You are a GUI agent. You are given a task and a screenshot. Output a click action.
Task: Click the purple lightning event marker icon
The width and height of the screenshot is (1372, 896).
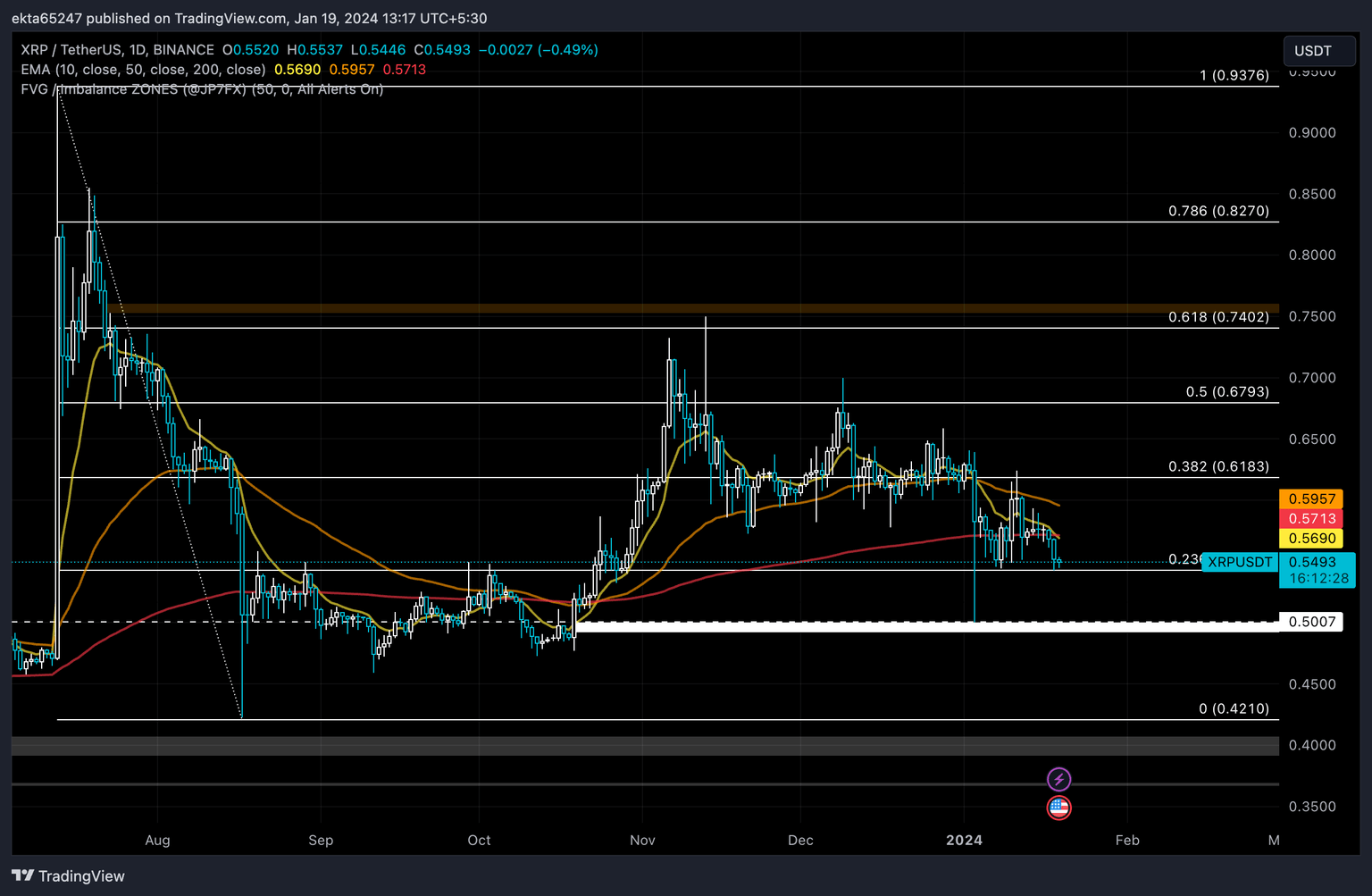click(x=1058, y=778)
